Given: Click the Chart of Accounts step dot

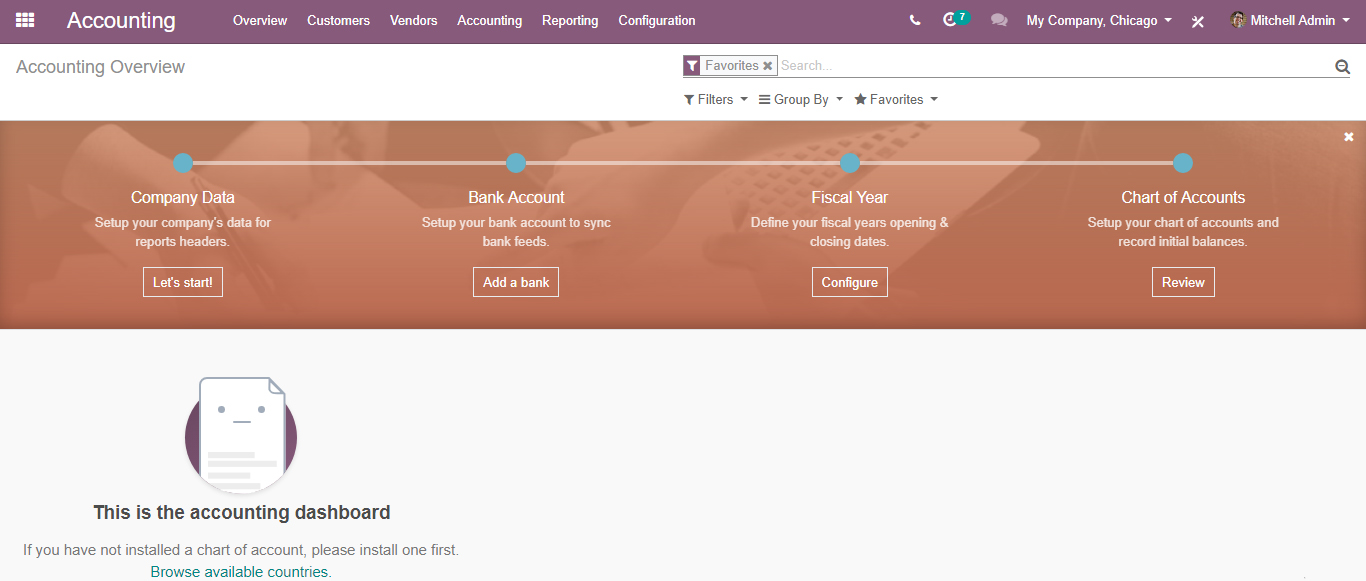Looking at the screenshot, I should [x=1183, y=163].
